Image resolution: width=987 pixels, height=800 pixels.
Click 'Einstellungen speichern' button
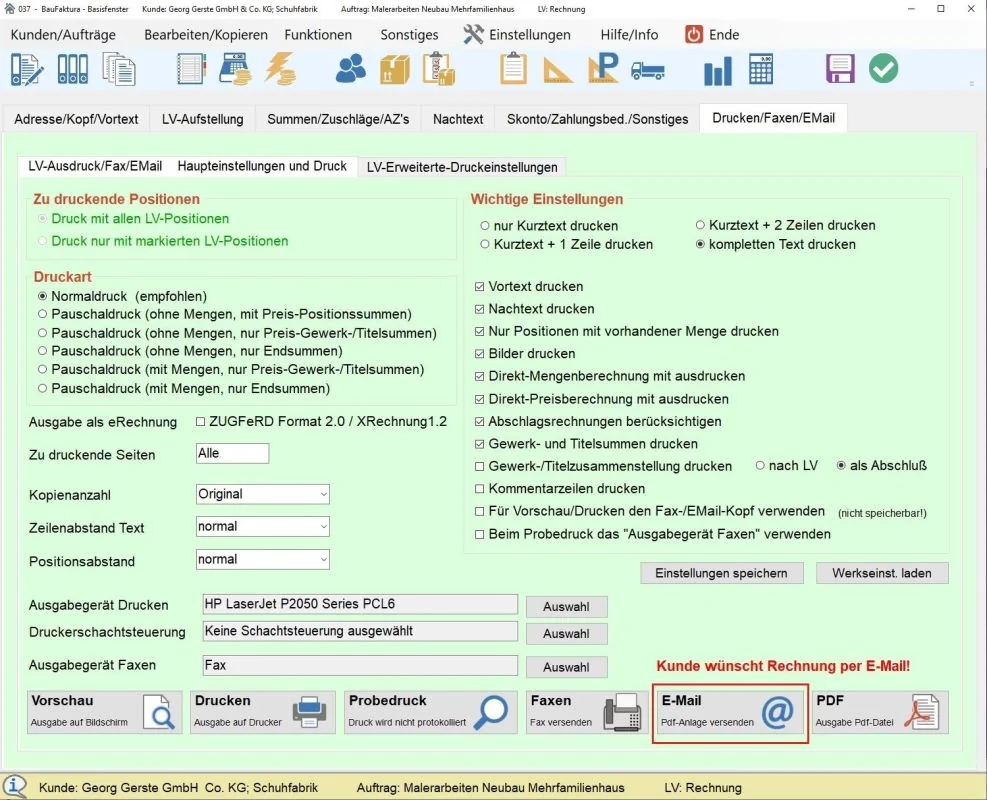[722, 573]
